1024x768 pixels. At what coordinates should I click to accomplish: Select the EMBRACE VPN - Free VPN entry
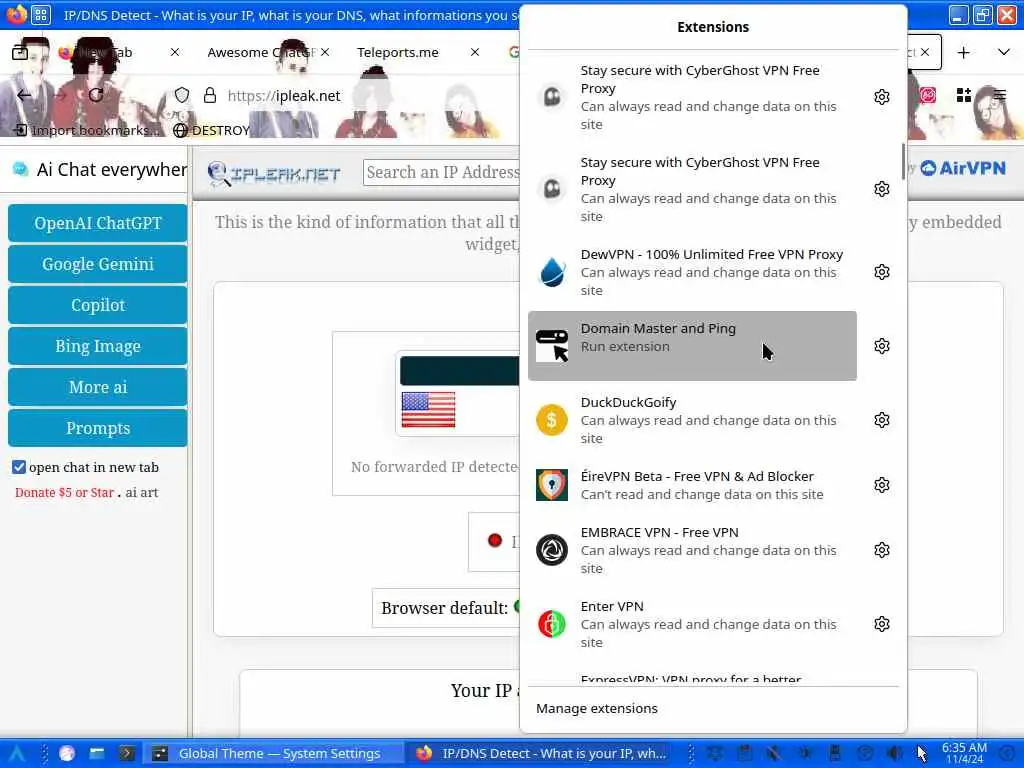pos(692,550)
